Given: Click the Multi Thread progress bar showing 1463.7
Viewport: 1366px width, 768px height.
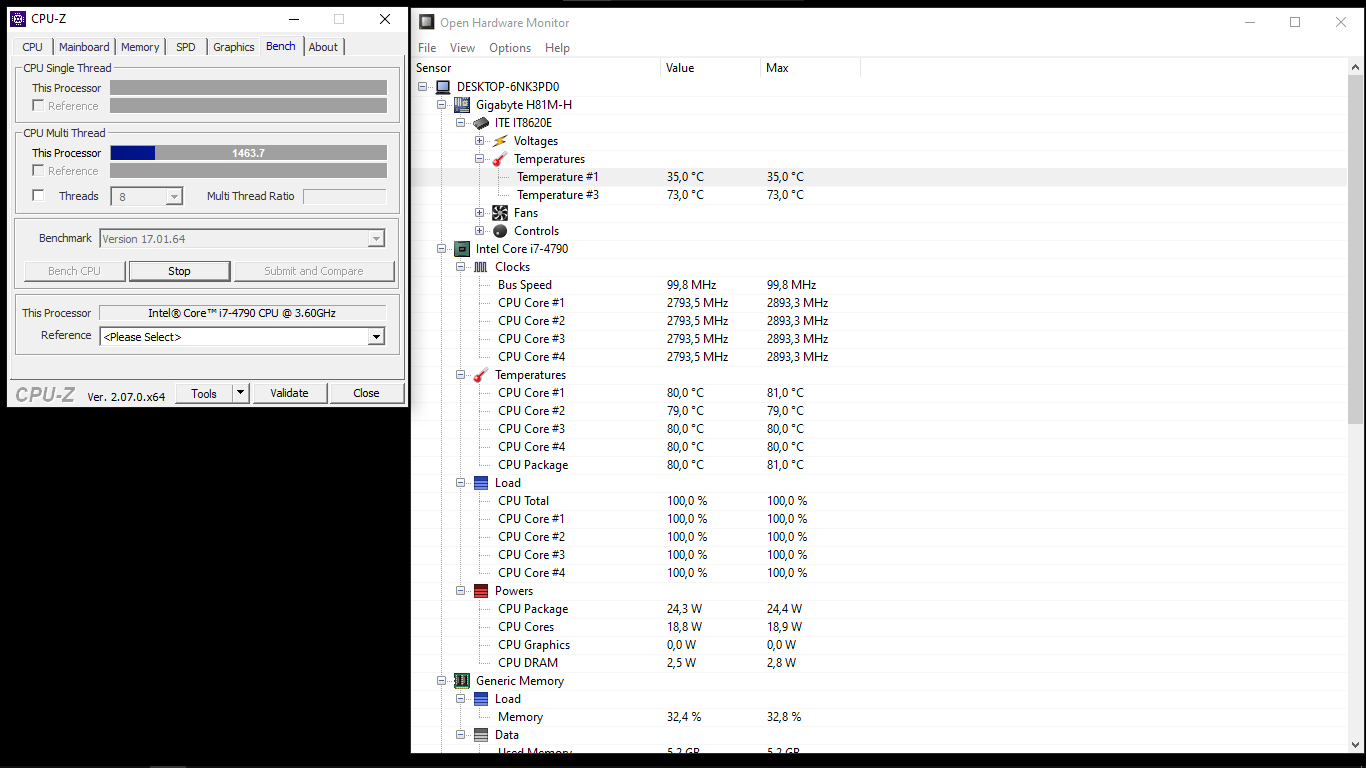Looking at the screenshot, I should pyautogui.click(x=248, y=153).
